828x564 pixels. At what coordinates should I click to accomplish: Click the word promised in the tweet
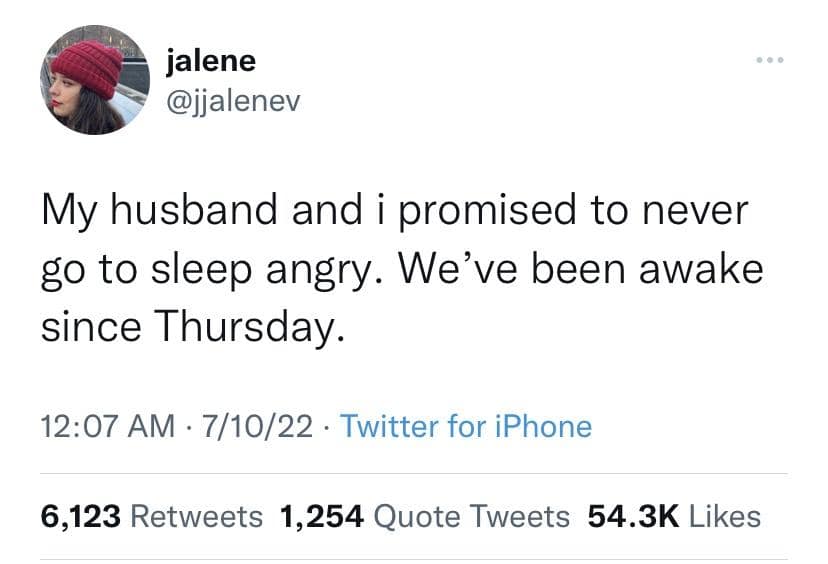click(x=475, y=213)
